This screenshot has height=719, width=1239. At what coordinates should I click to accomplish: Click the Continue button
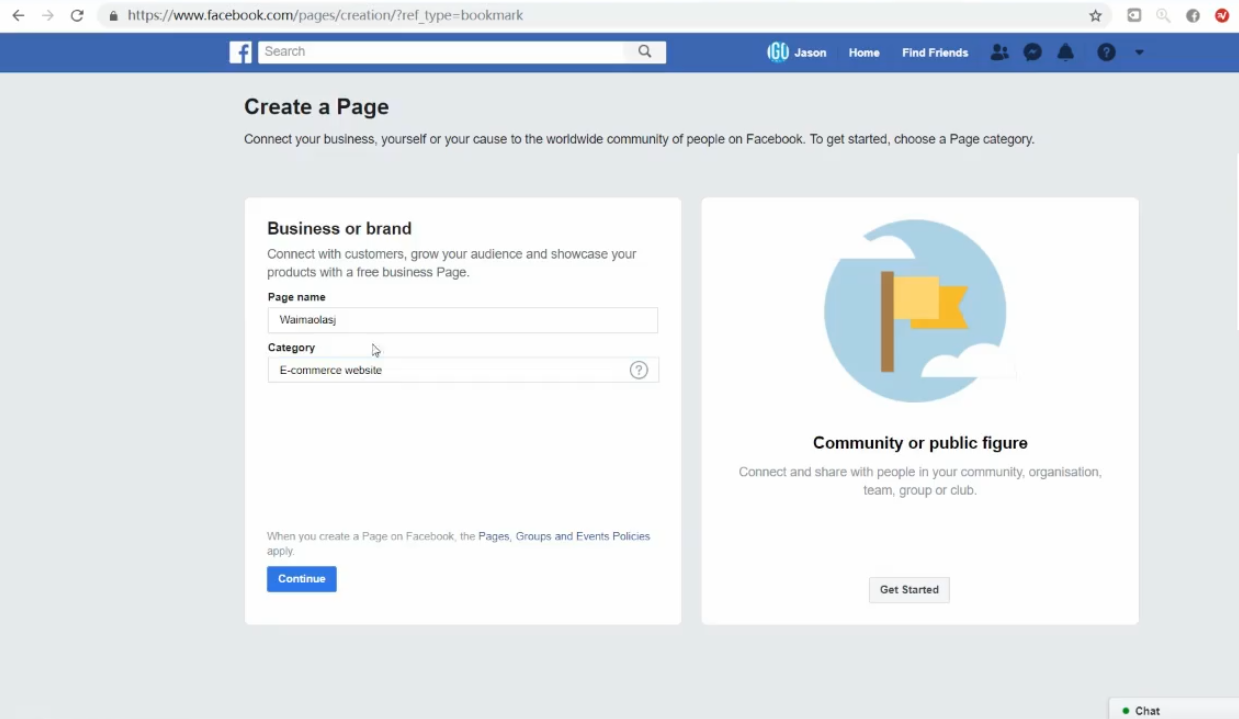click(302, 579)
